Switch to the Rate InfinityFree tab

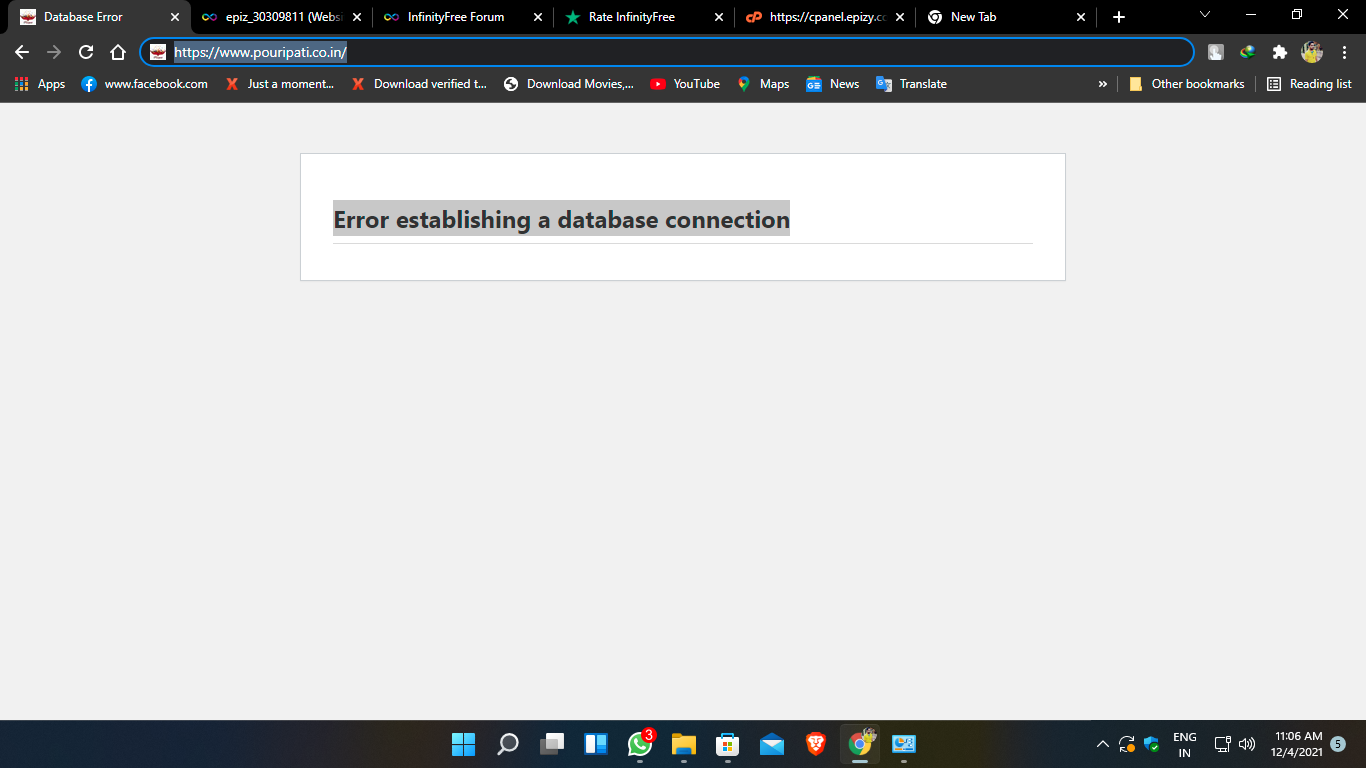pos(631,17)
